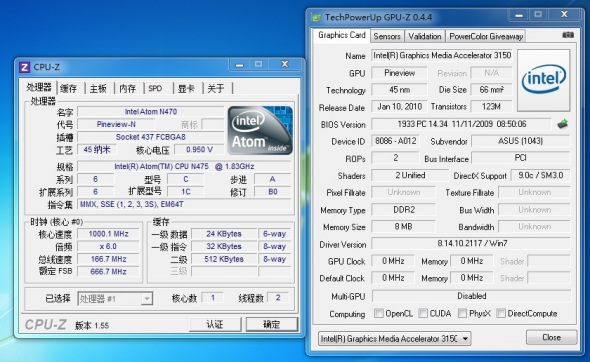Open the 内存 tab in CPU-Z
Image resolution: width=590 pixels, height=362 pixels.
pyautogui.click(x=127, y=88)
